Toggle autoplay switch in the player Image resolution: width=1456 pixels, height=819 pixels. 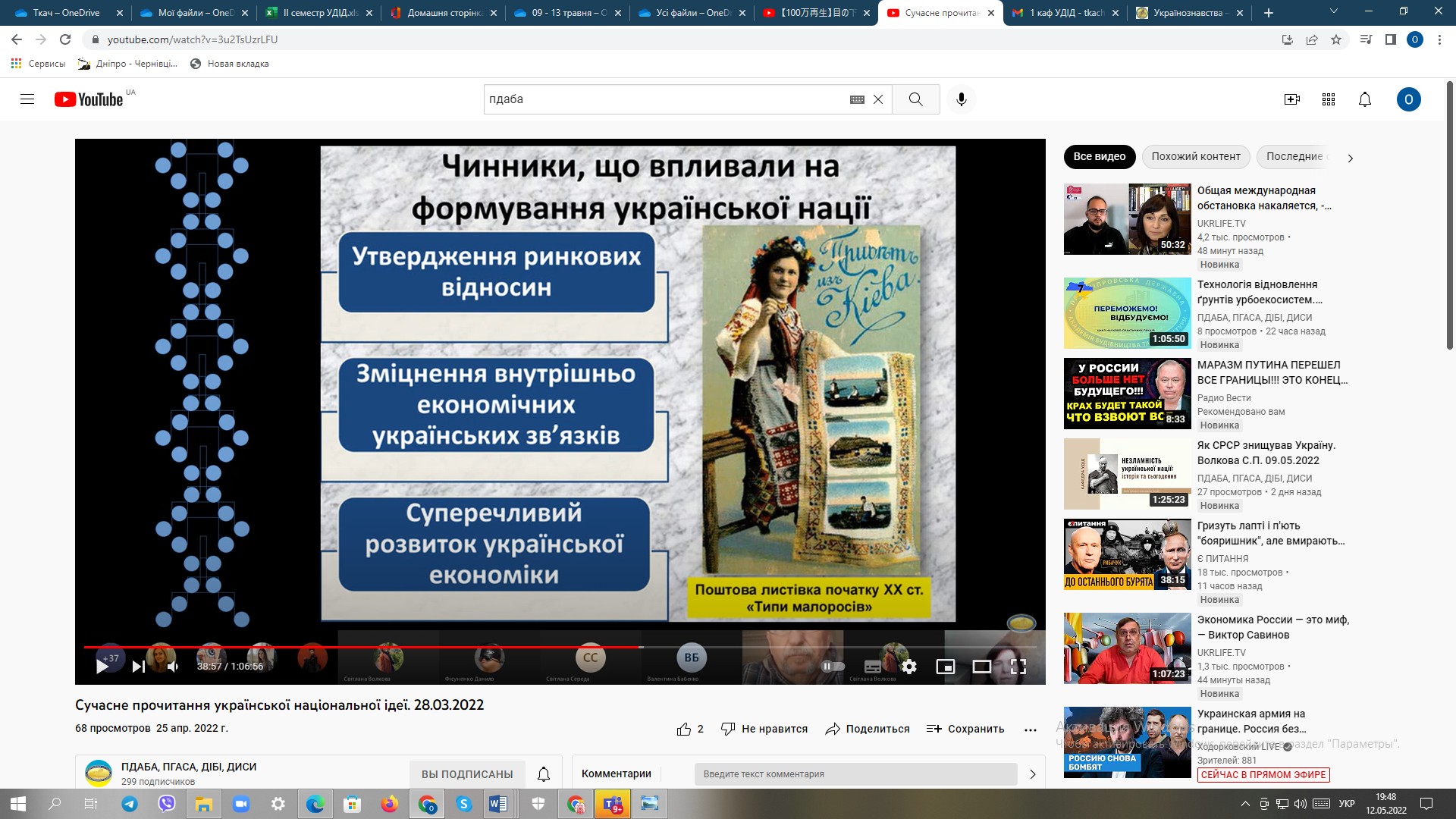(833, 667)
